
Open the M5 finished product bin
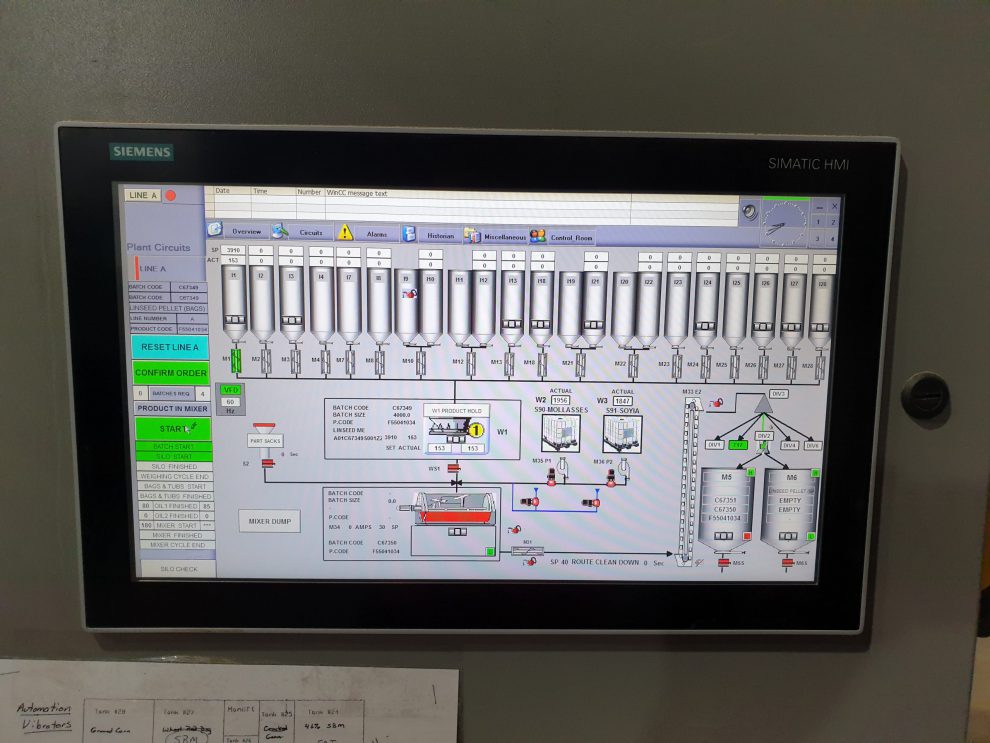728,507
